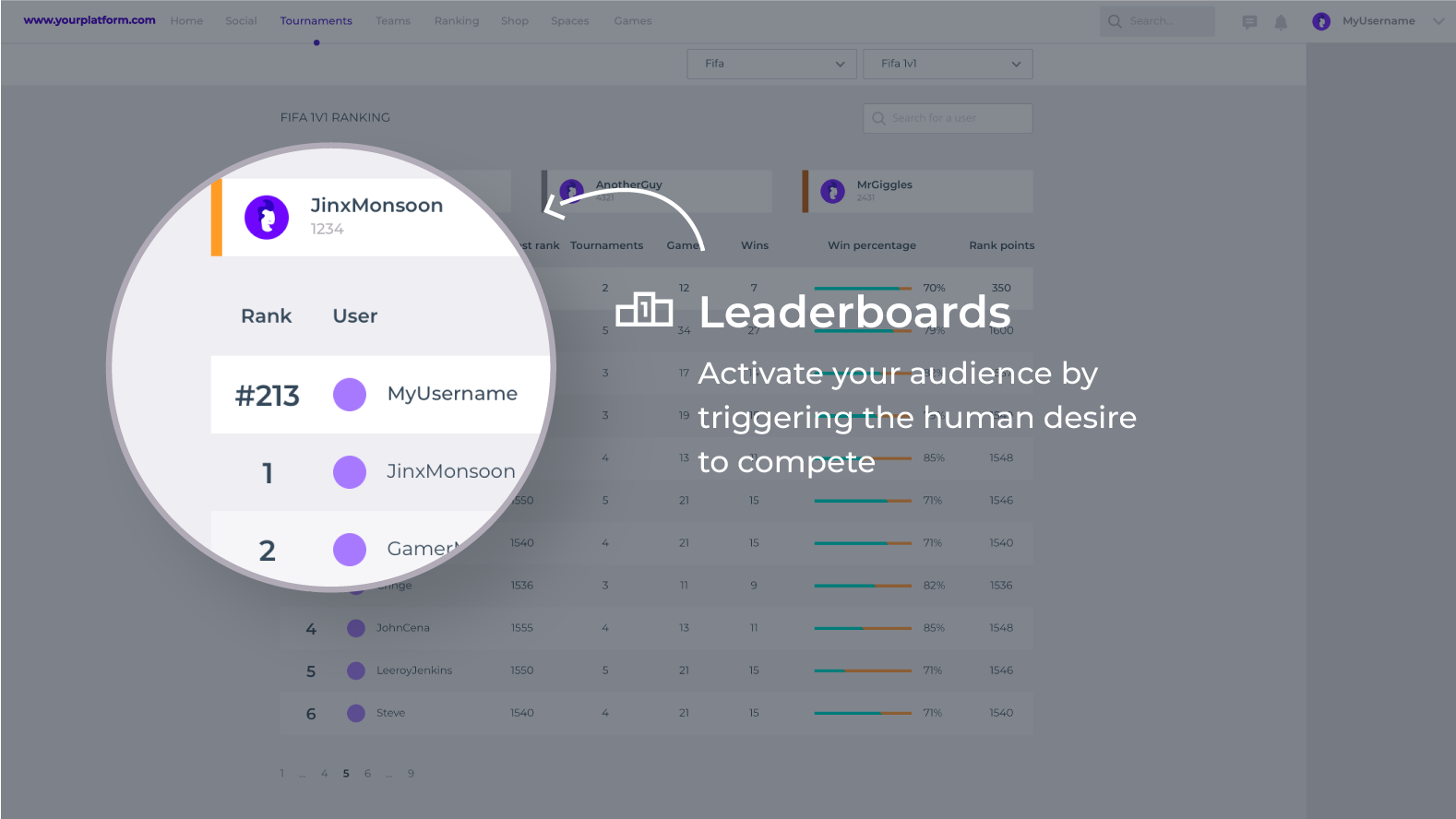Click AnotherGuy's avatar icon
This screenshot has width=1456, height=819.
coord(571,191)
